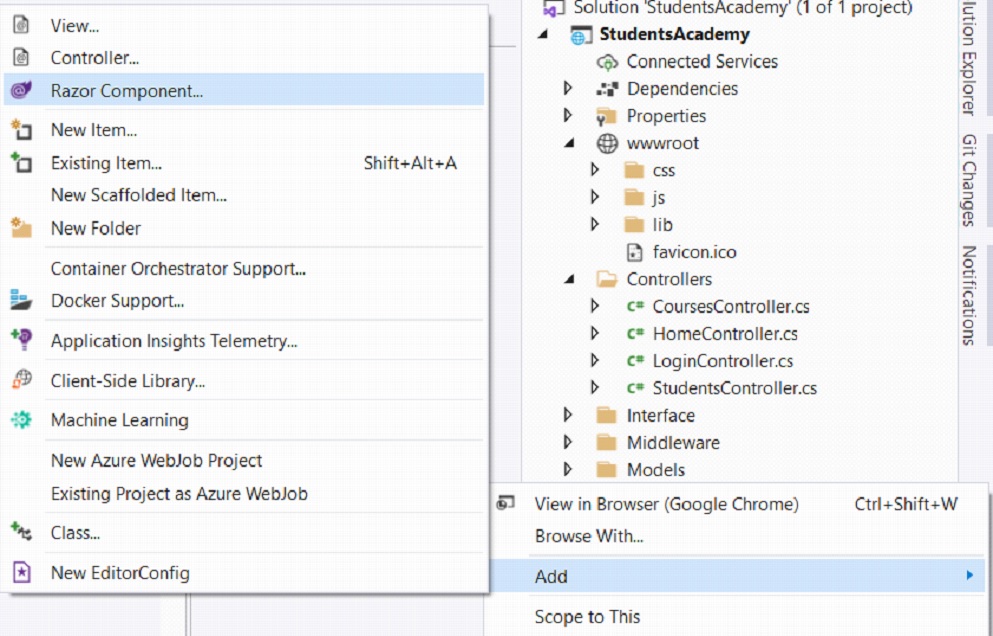The image size is (993, 636).
Task: Click the New EditorConfig file icon
Action: [x=22, y=572]
